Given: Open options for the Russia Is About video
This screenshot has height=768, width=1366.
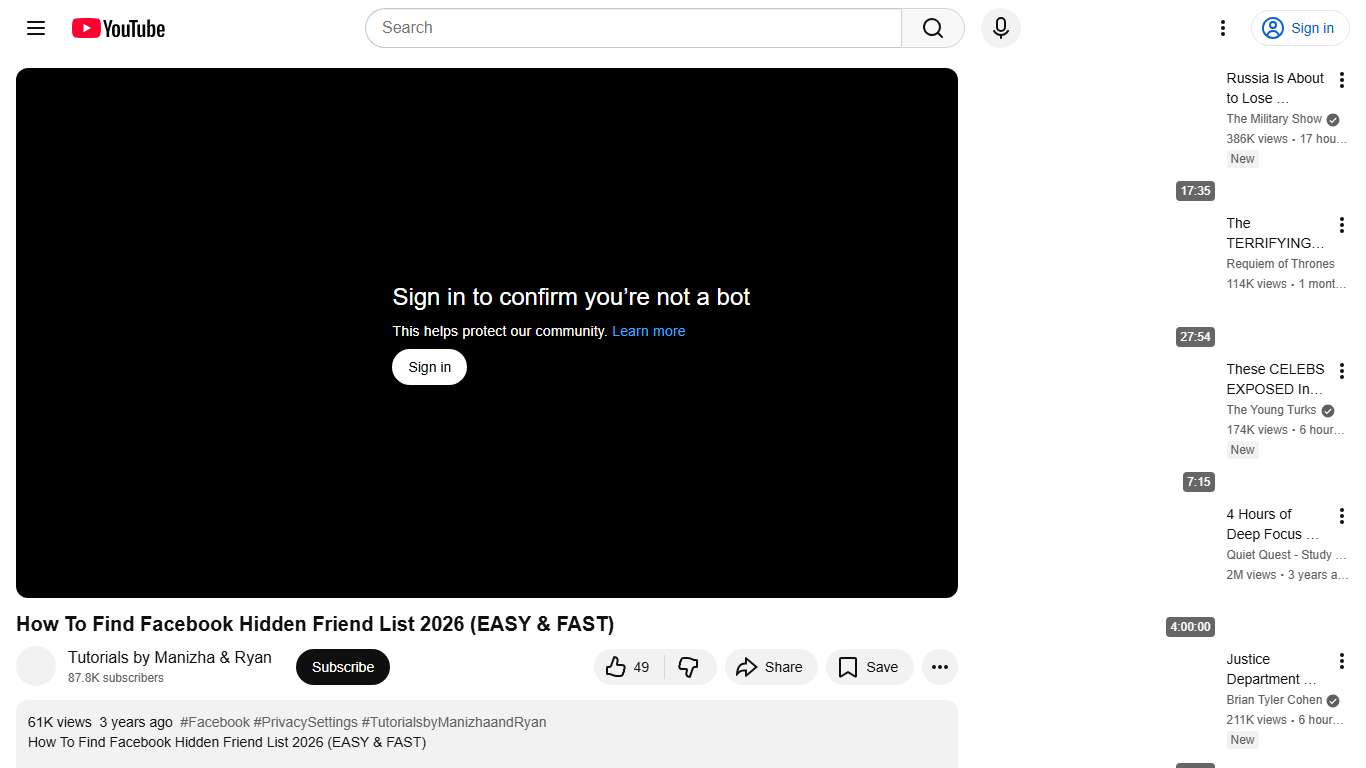Looking at the screenshot, I should coord(1342,79).
